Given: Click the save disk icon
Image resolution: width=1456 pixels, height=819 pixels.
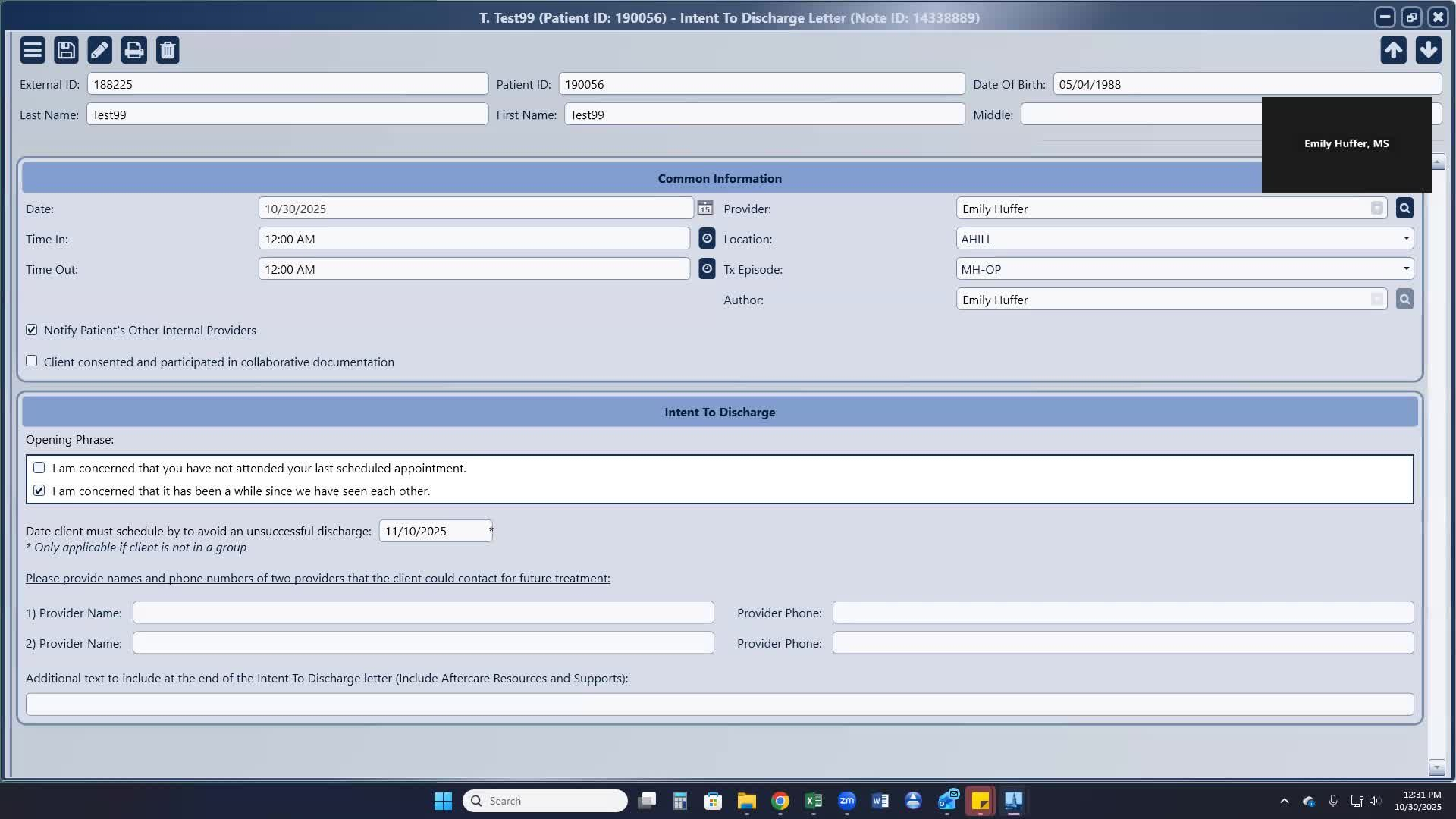Looking at the screenshot, I should (x=66, y=50).
